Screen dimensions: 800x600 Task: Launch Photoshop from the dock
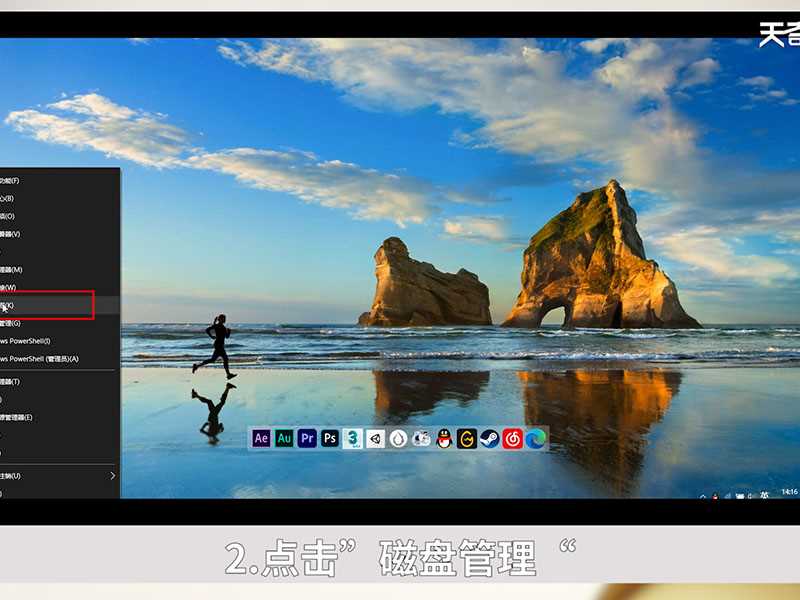330,438
